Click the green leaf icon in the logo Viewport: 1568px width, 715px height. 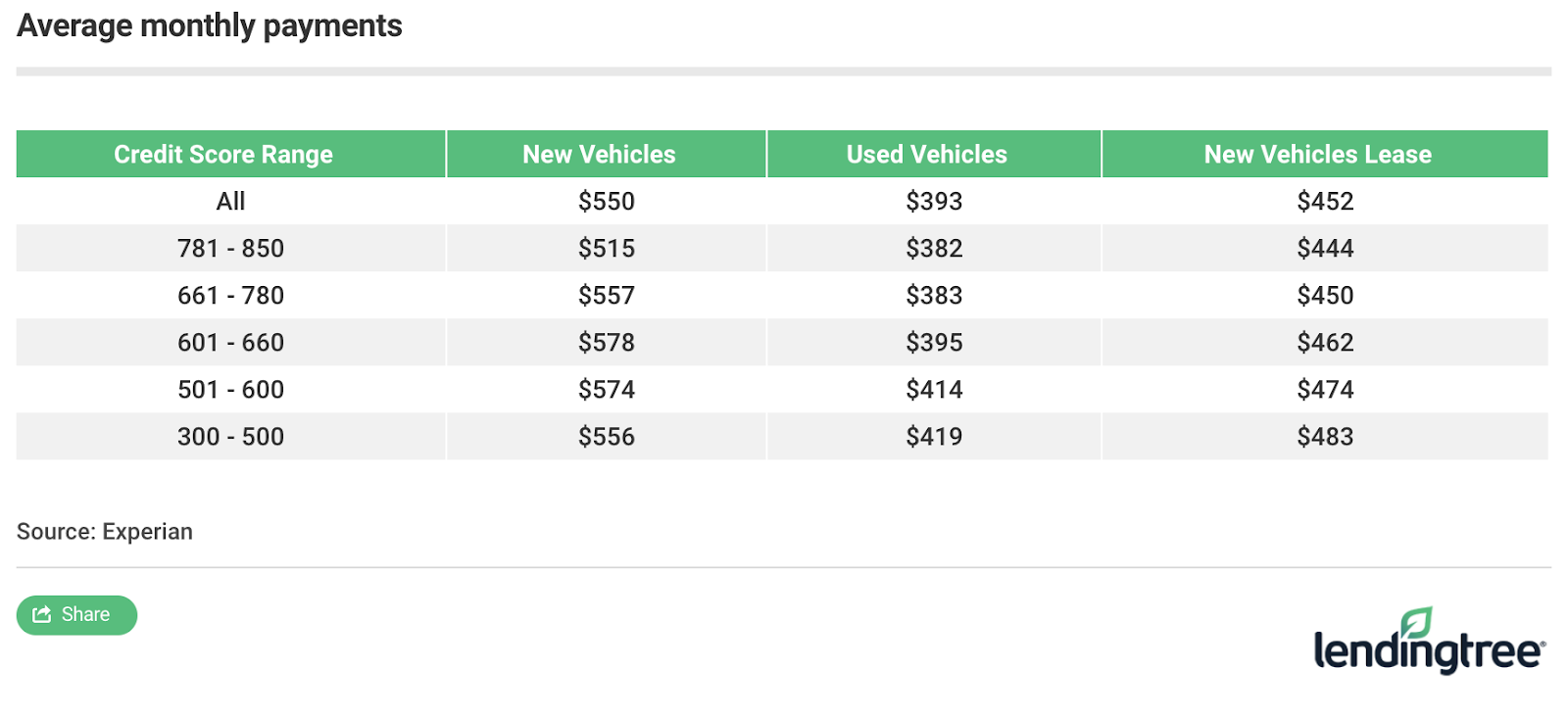[1416, 623]
